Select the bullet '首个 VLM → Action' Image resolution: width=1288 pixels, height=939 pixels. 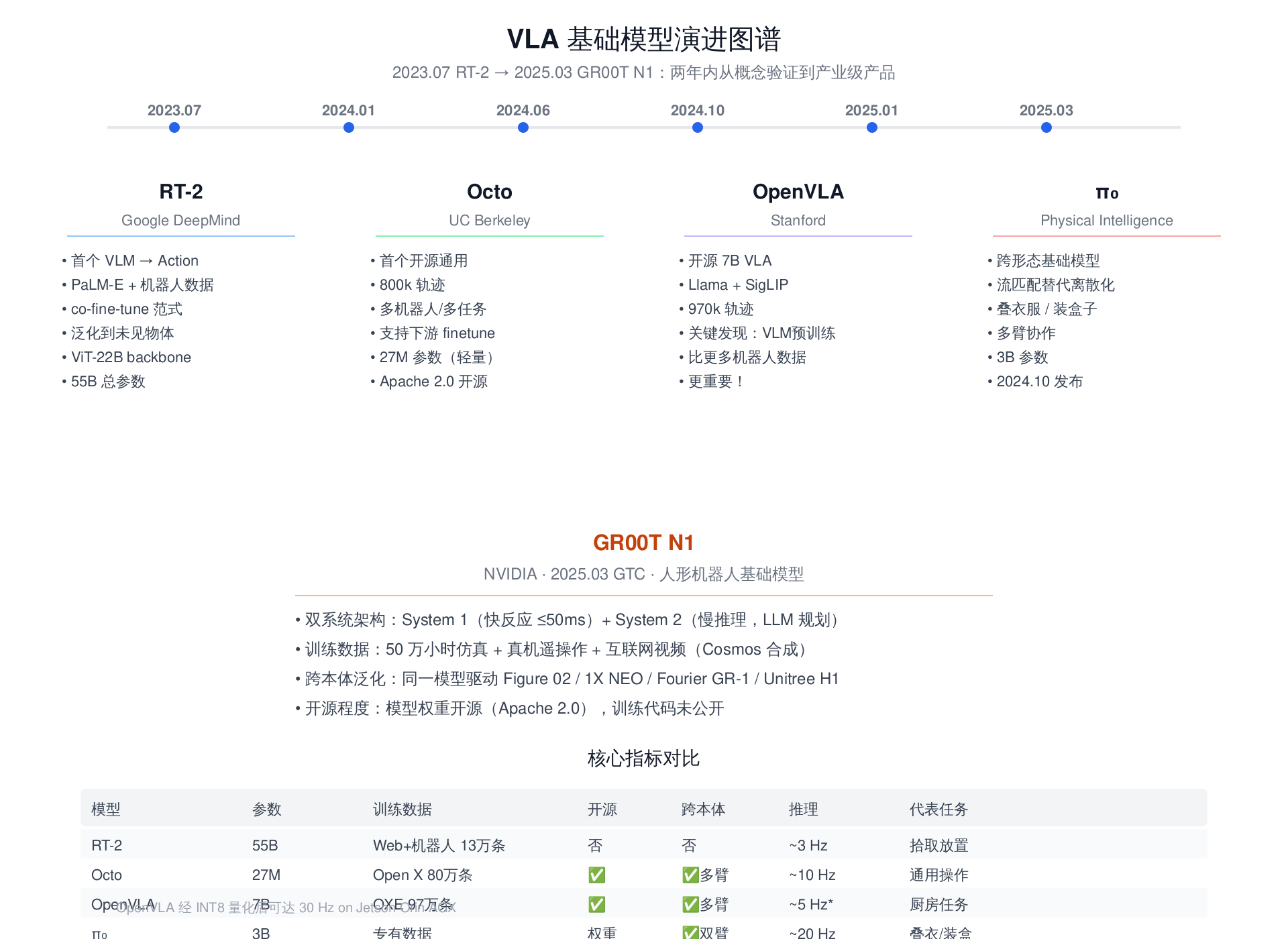coord(131,260)
